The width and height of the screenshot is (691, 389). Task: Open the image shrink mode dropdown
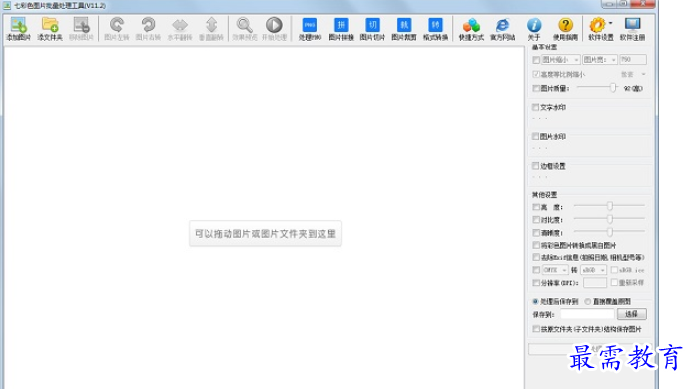tap(561, 59)
